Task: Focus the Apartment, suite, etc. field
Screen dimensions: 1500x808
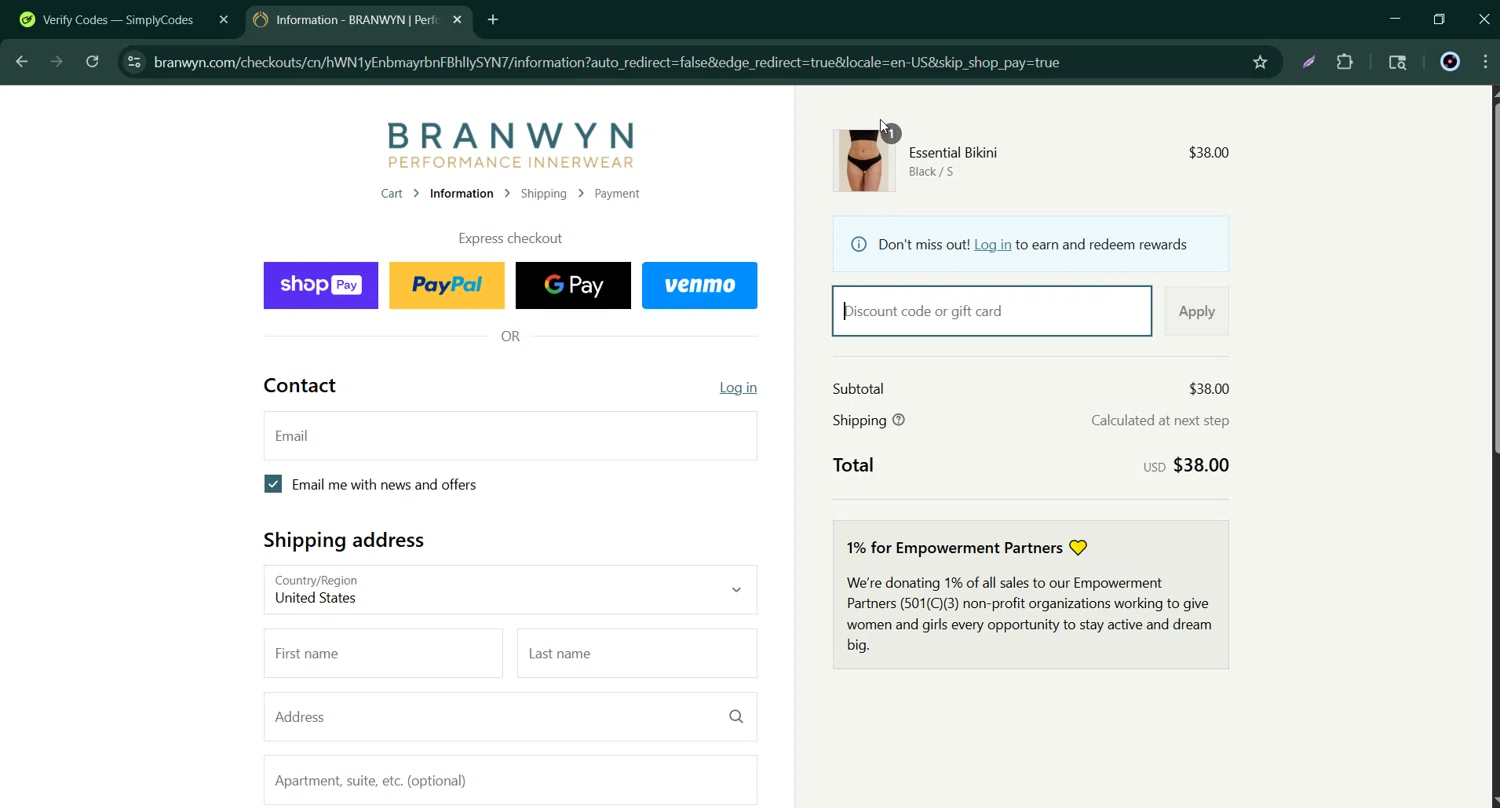Action: 510,780
